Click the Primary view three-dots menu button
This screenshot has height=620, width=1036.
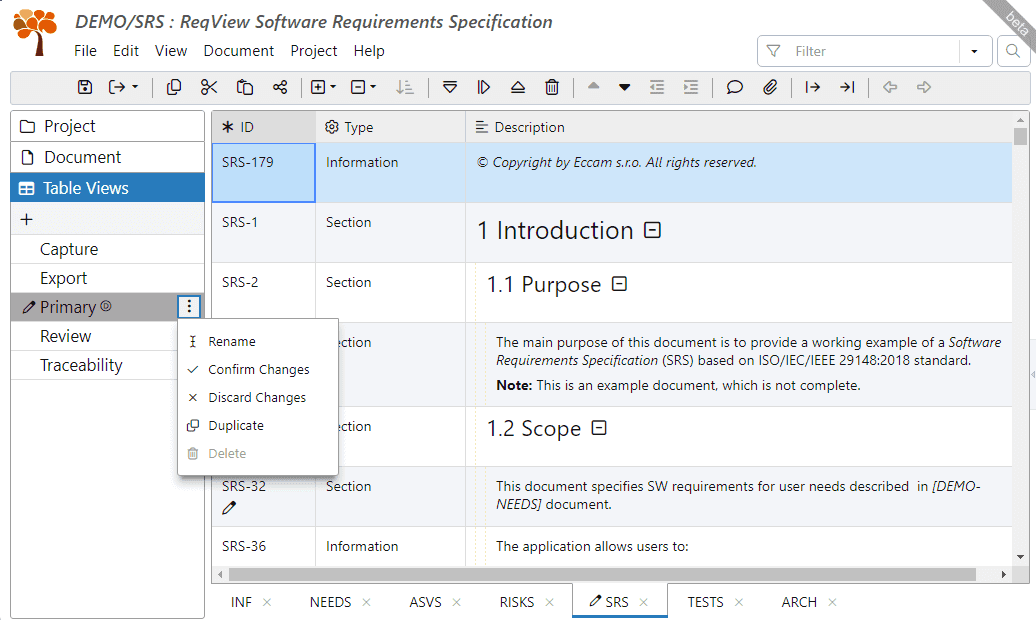point(189,306)
